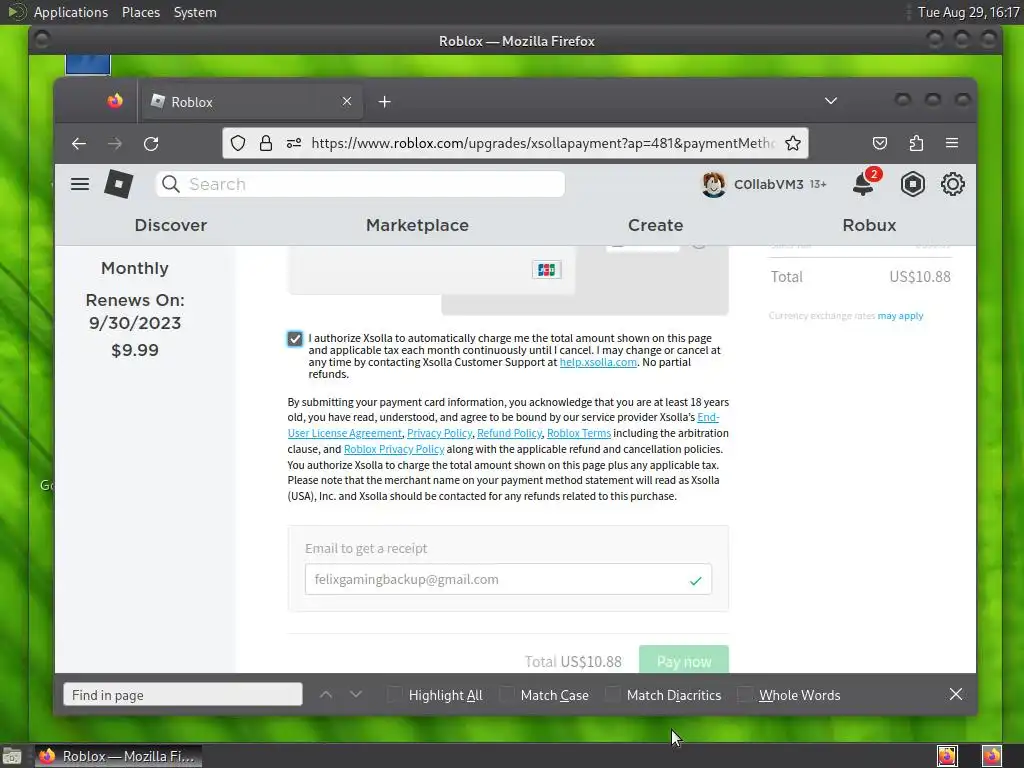Go to the Discover tab

click(170, 225)
